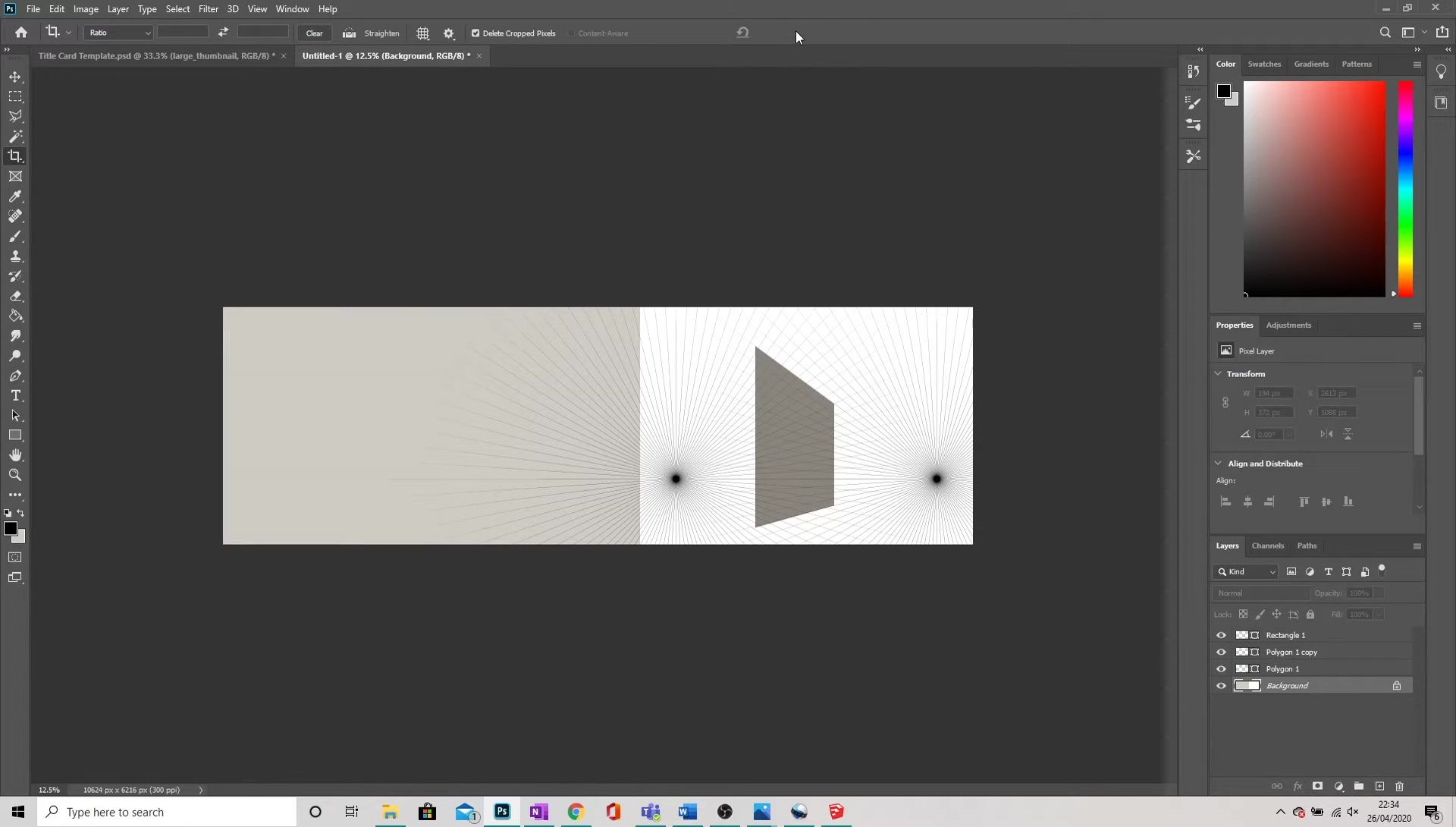Select the Lasso tool
1456x827 pixels.
tap(15, 117)
